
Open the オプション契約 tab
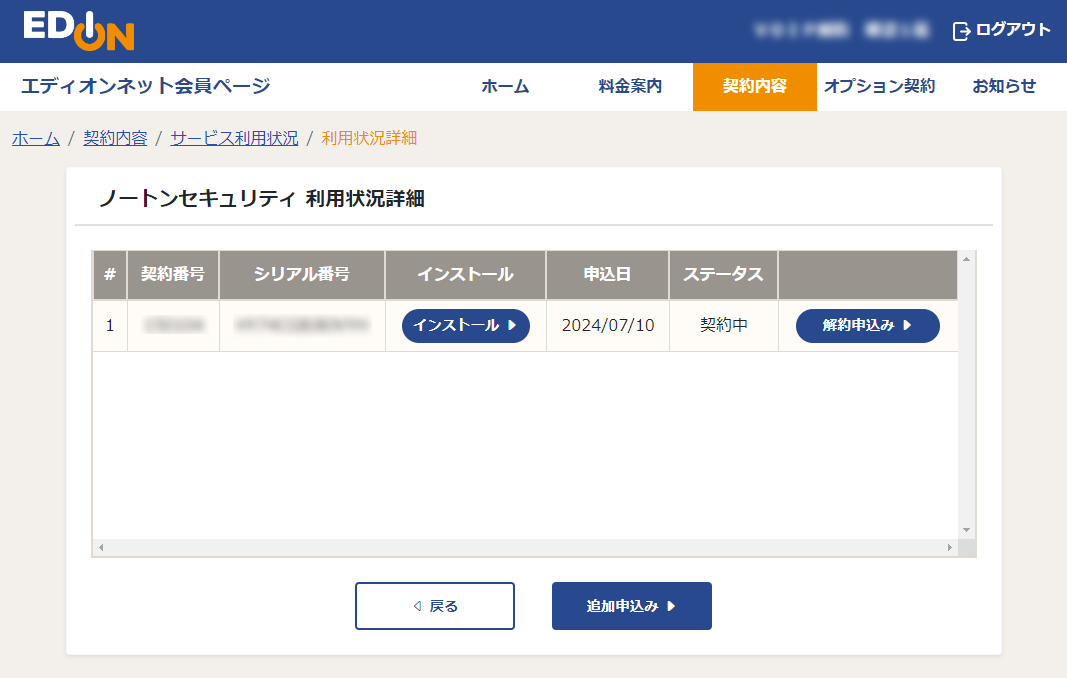tap(880, 87)
